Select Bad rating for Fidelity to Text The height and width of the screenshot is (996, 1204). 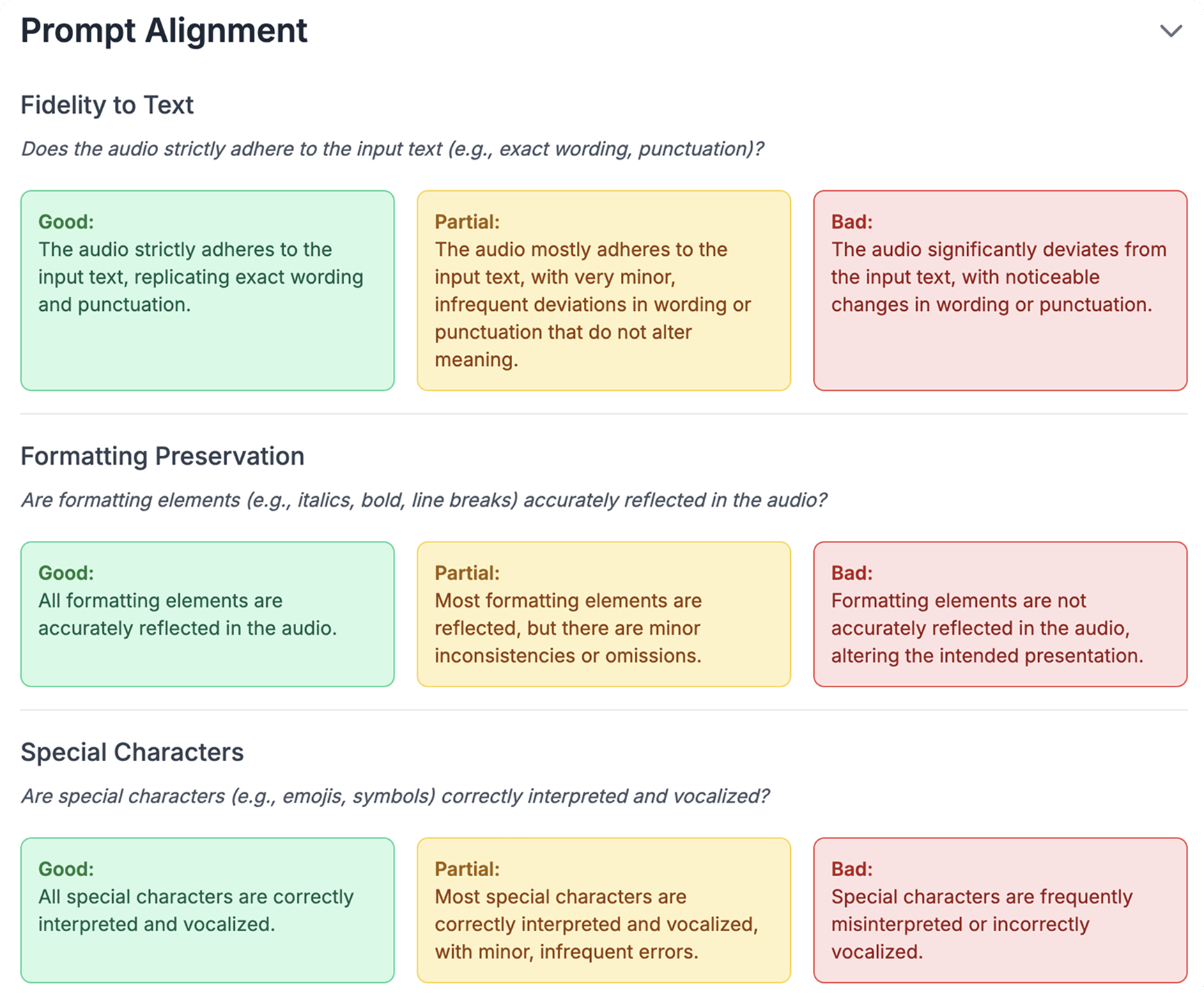click(1001, 291)
